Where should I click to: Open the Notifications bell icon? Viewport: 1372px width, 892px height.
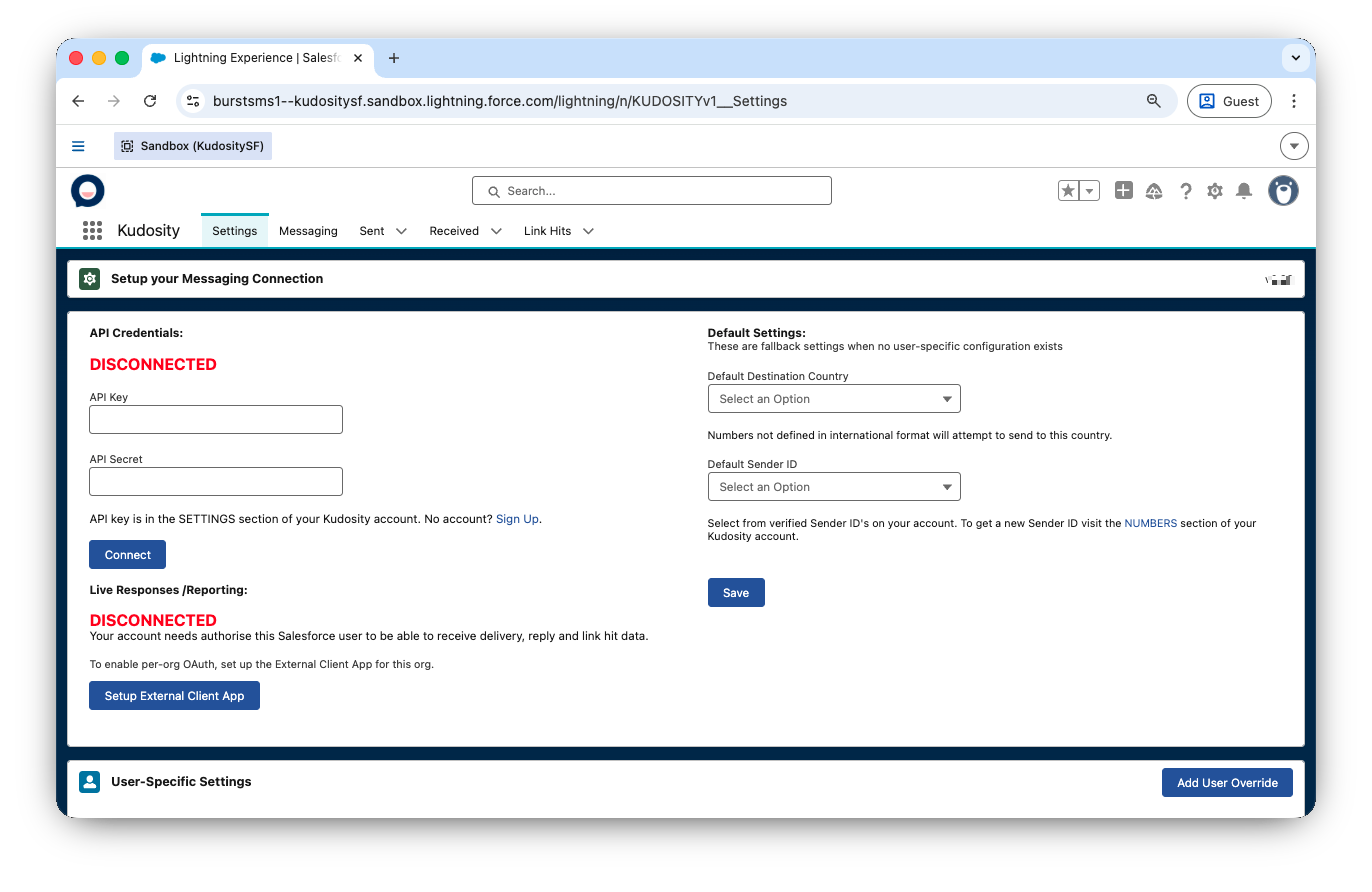click(x=1244, y=191)
